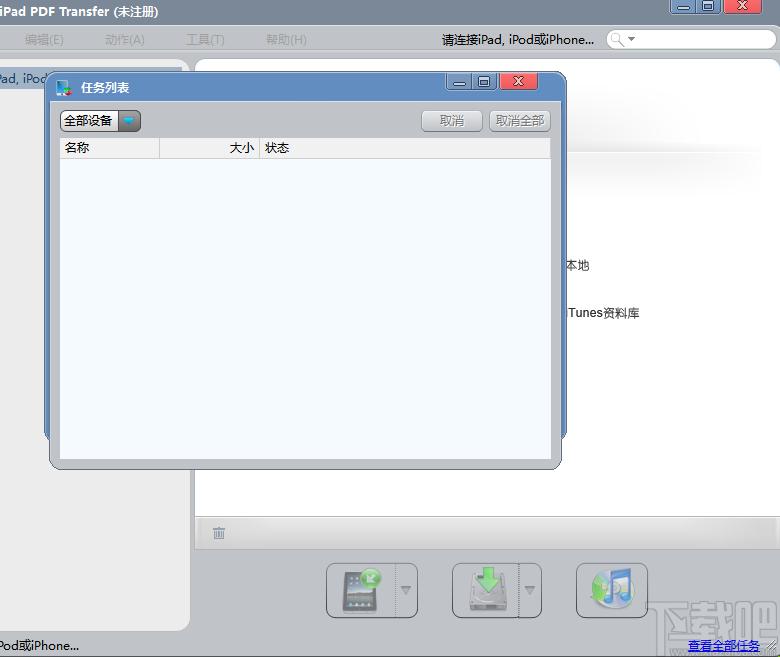Click the trash delete icon

pos(219,533)
